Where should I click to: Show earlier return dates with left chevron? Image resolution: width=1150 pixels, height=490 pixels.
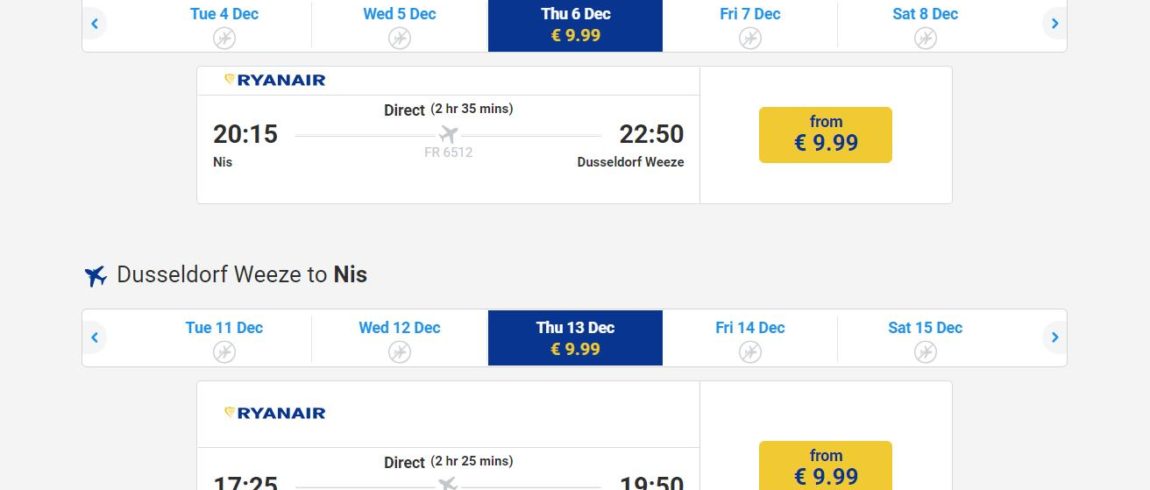click(x=95, y=337)
